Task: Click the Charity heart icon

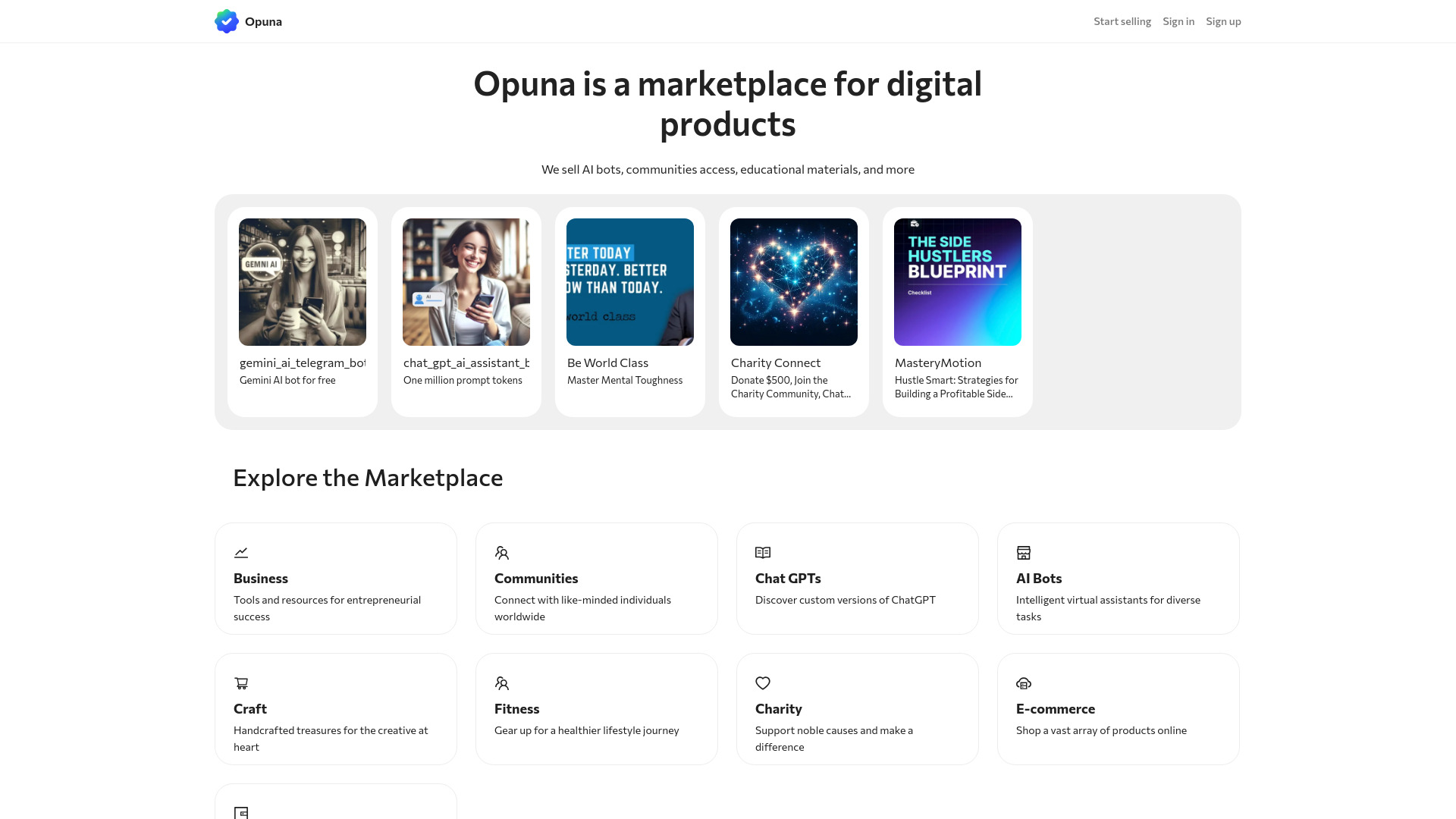Action: 763,682
